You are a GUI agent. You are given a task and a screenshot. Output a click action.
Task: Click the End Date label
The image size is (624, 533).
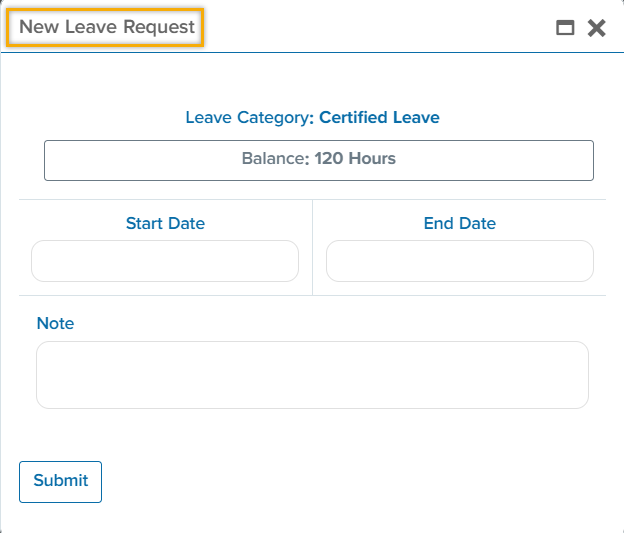point(460,224)
